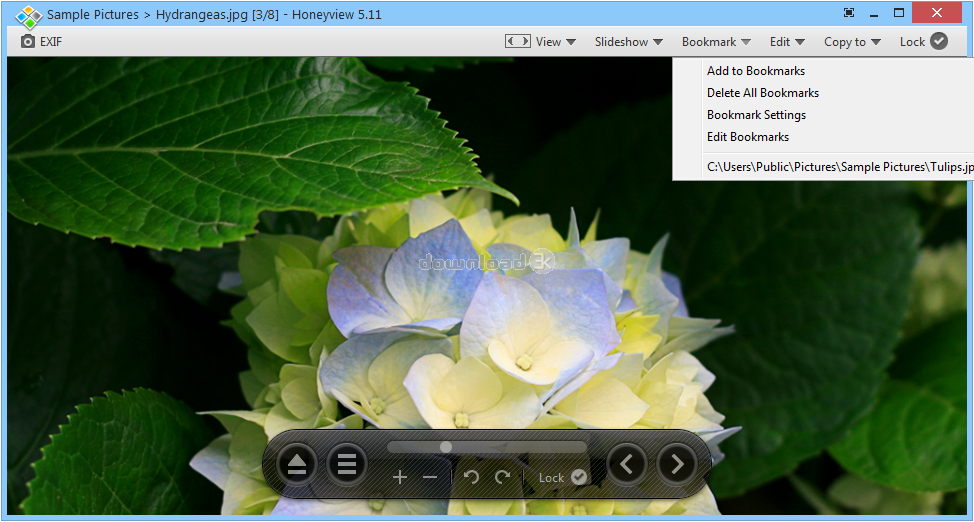Choose Delete All Bookmarks
The height and width of the screenshot is (522, 974).
point(763,93)
